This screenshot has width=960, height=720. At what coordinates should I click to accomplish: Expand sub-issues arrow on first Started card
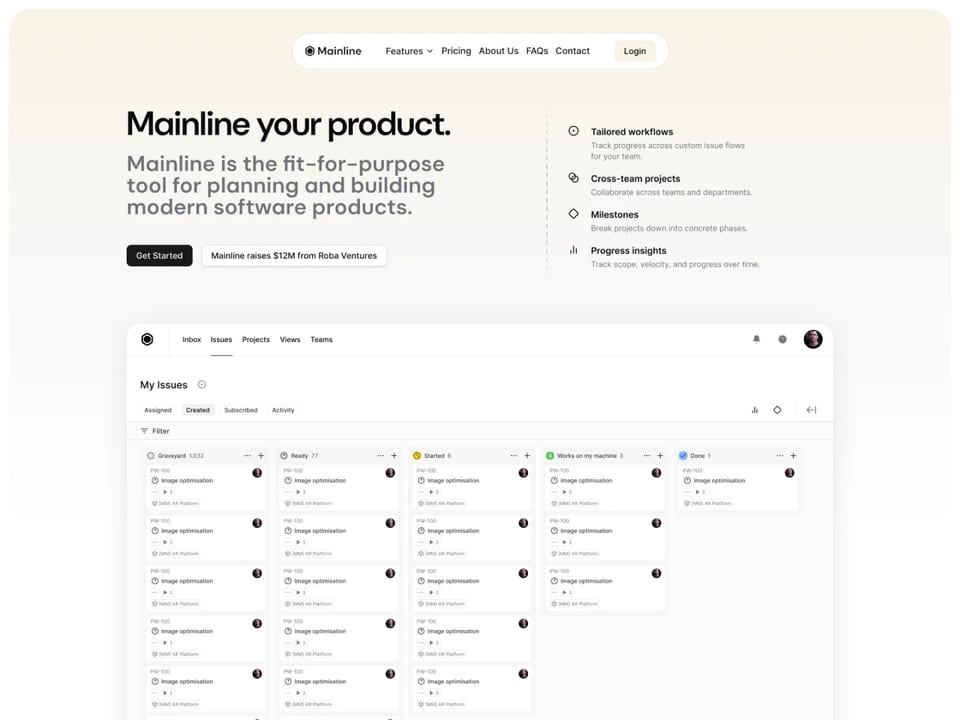(431, 492)
